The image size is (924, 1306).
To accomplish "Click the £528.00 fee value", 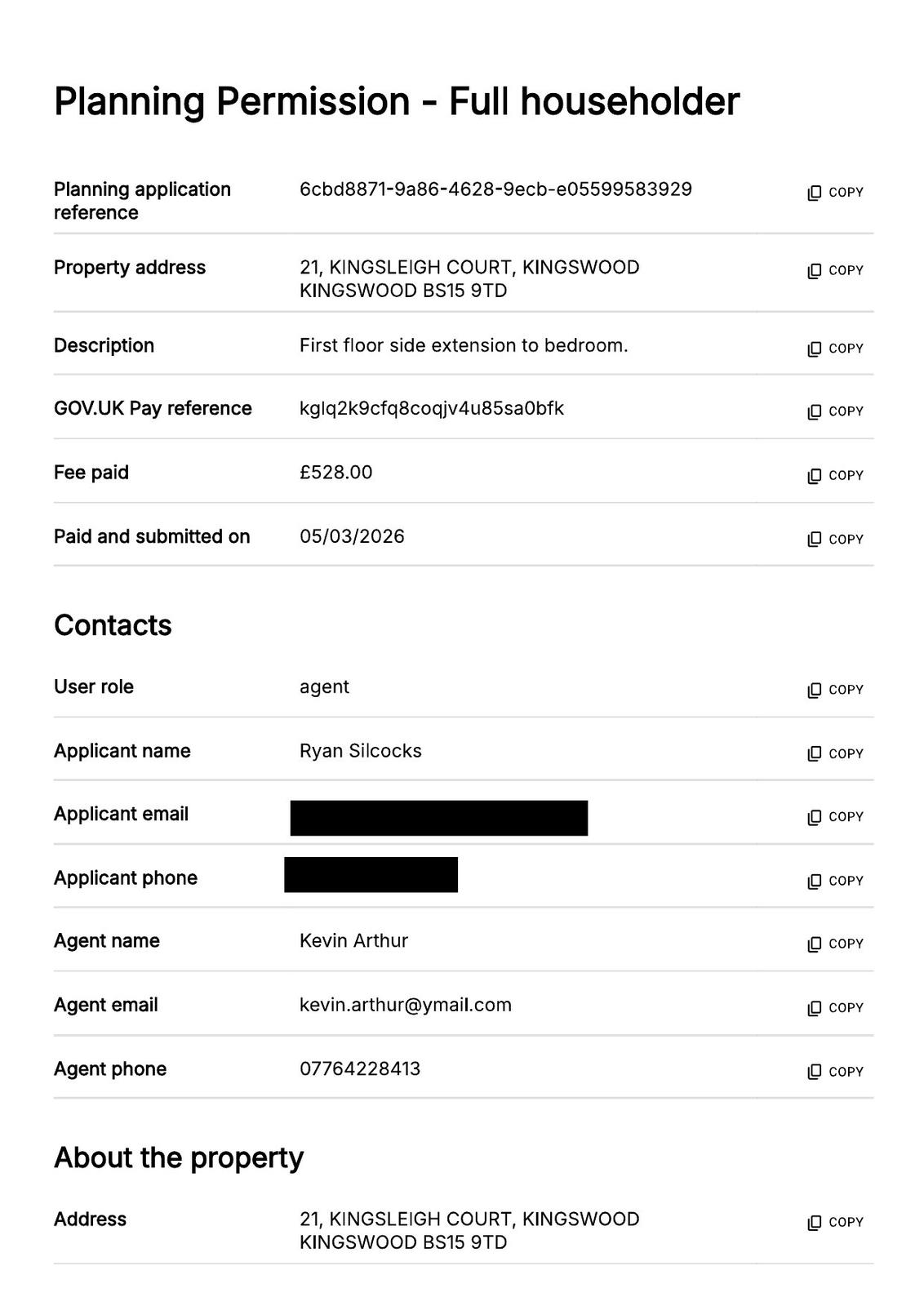I will click(x=335, y=473).
